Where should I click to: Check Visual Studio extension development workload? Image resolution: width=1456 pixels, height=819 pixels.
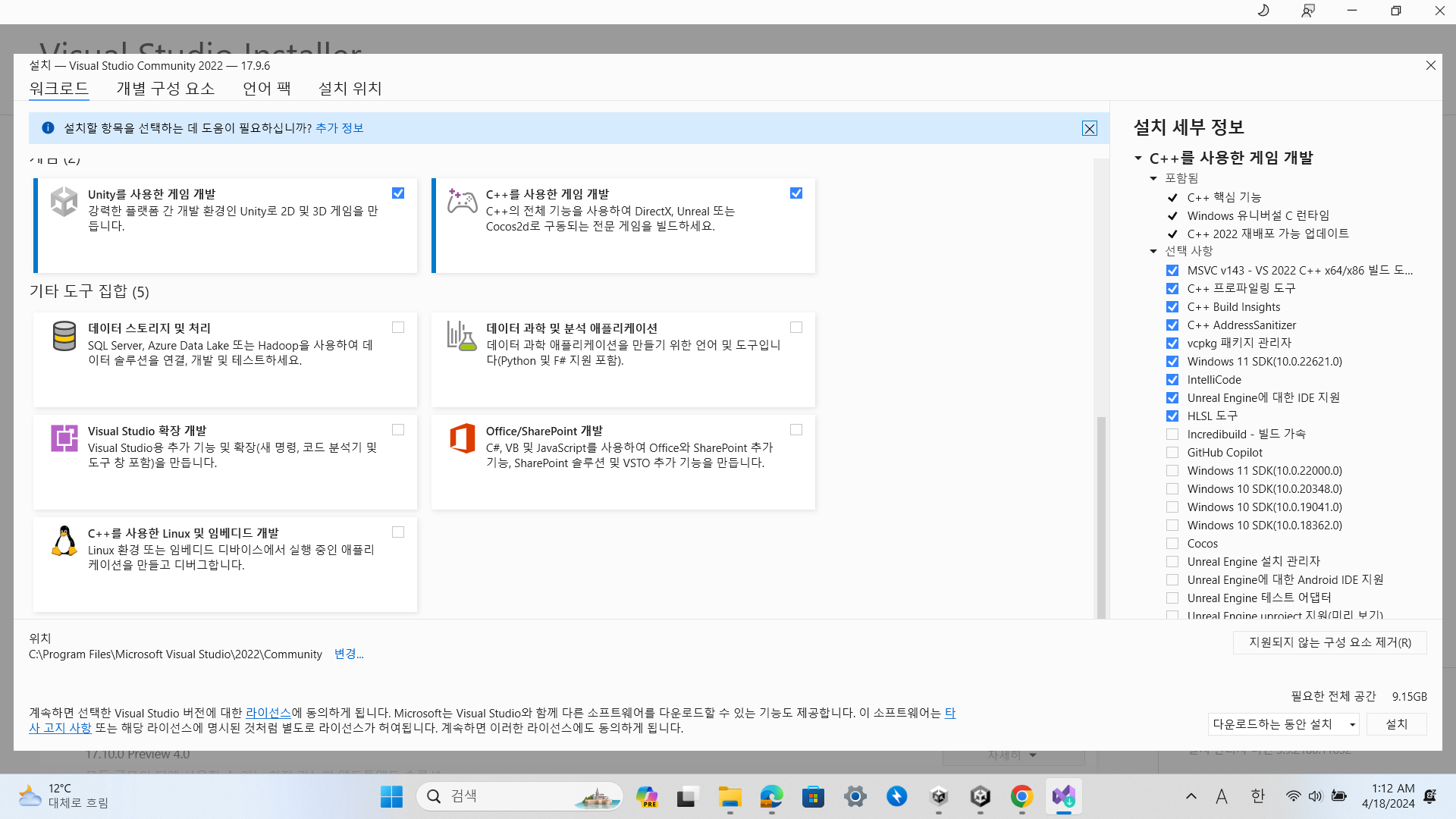point(398,430)
